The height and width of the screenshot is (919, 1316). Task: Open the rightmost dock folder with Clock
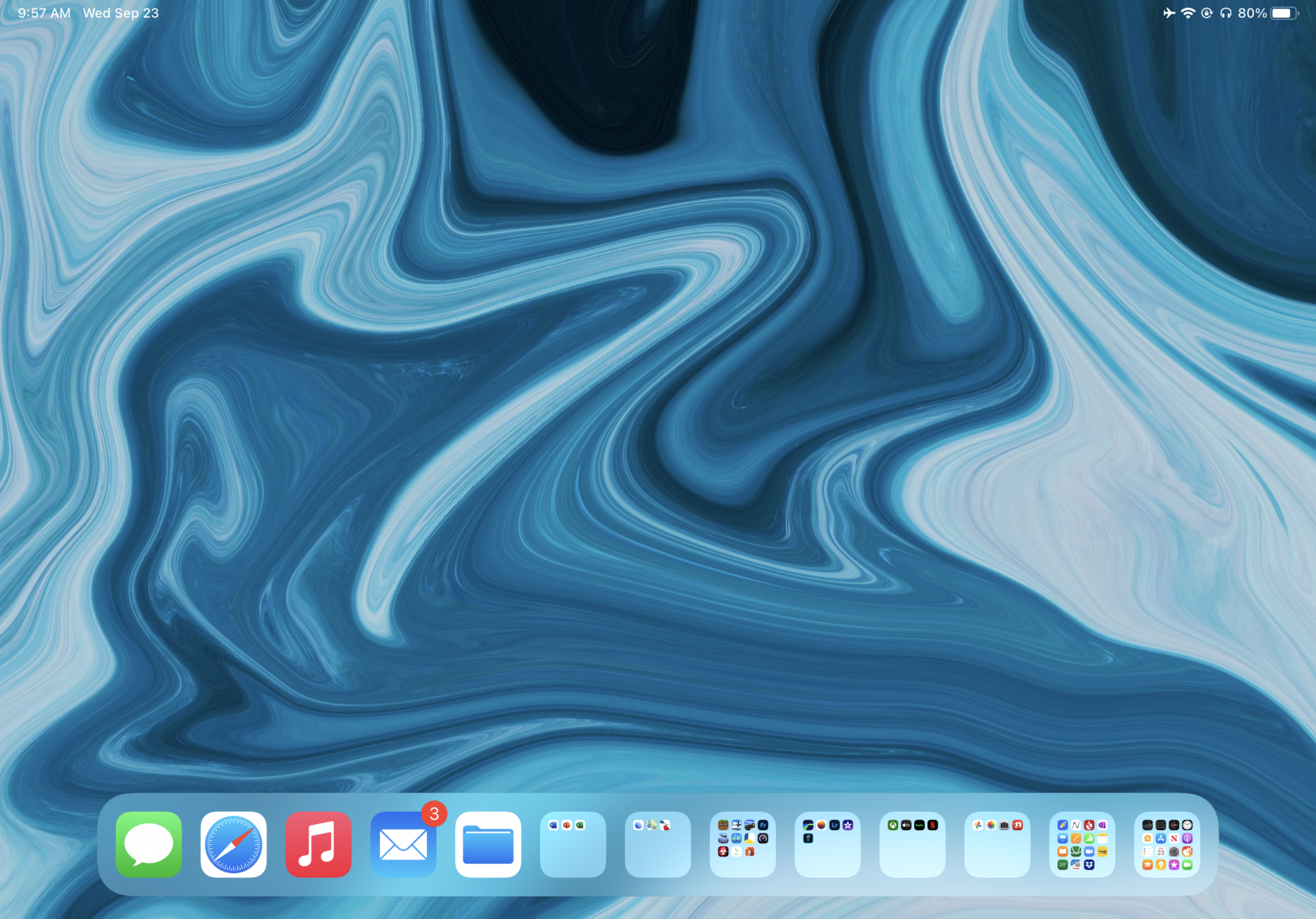pyautogui.click(x=1167, y=844)
